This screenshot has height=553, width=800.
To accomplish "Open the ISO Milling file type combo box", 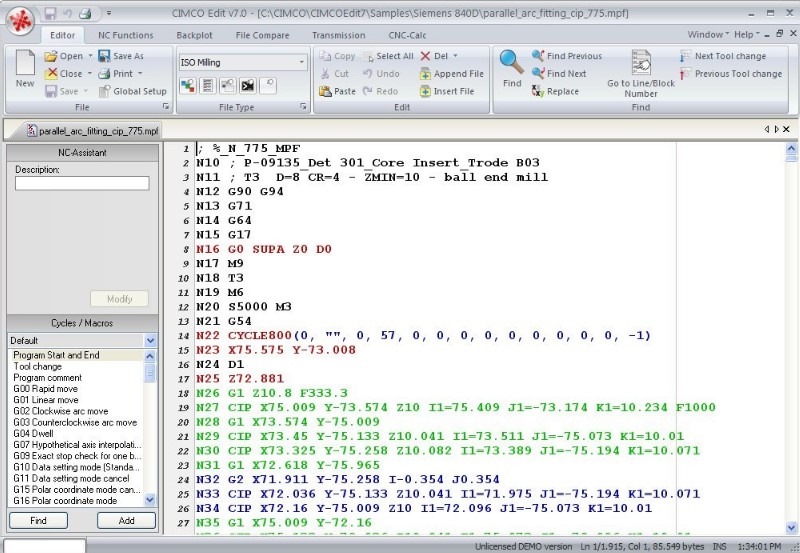I will click(243, 62).
